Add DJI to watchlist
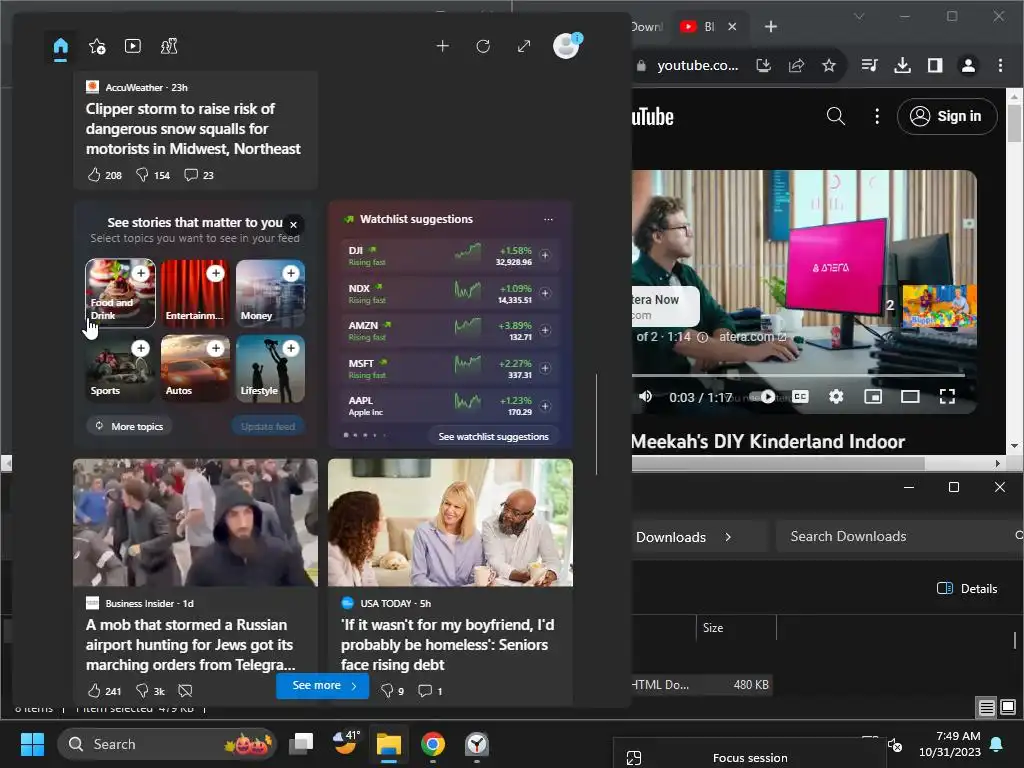This screenshot has height=768, width=1024. point(545,255)
